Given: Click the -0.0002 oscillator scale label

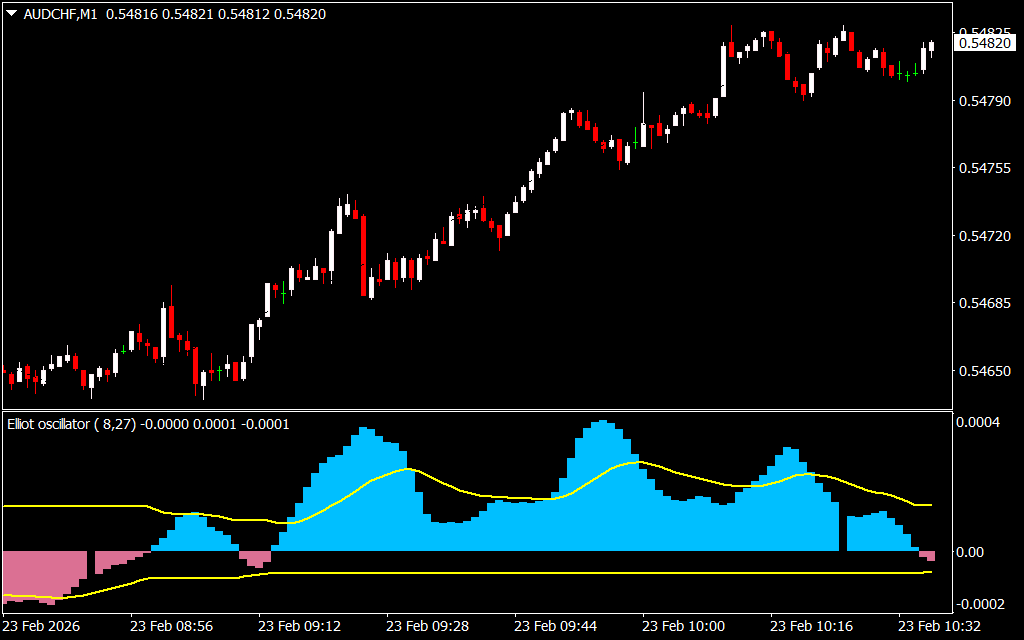Looking at the screenshot, I should 982,604.
